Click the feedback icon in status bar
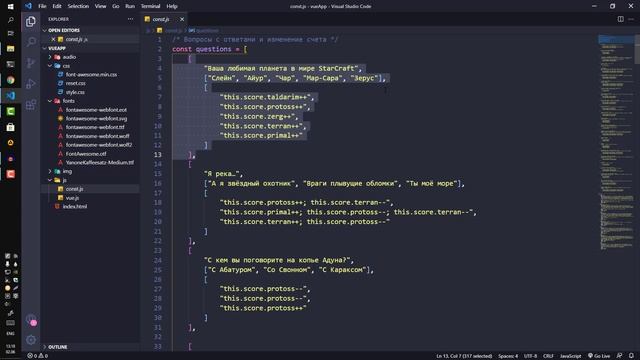Screen dimensions: 640x360 tap(619, 356)
